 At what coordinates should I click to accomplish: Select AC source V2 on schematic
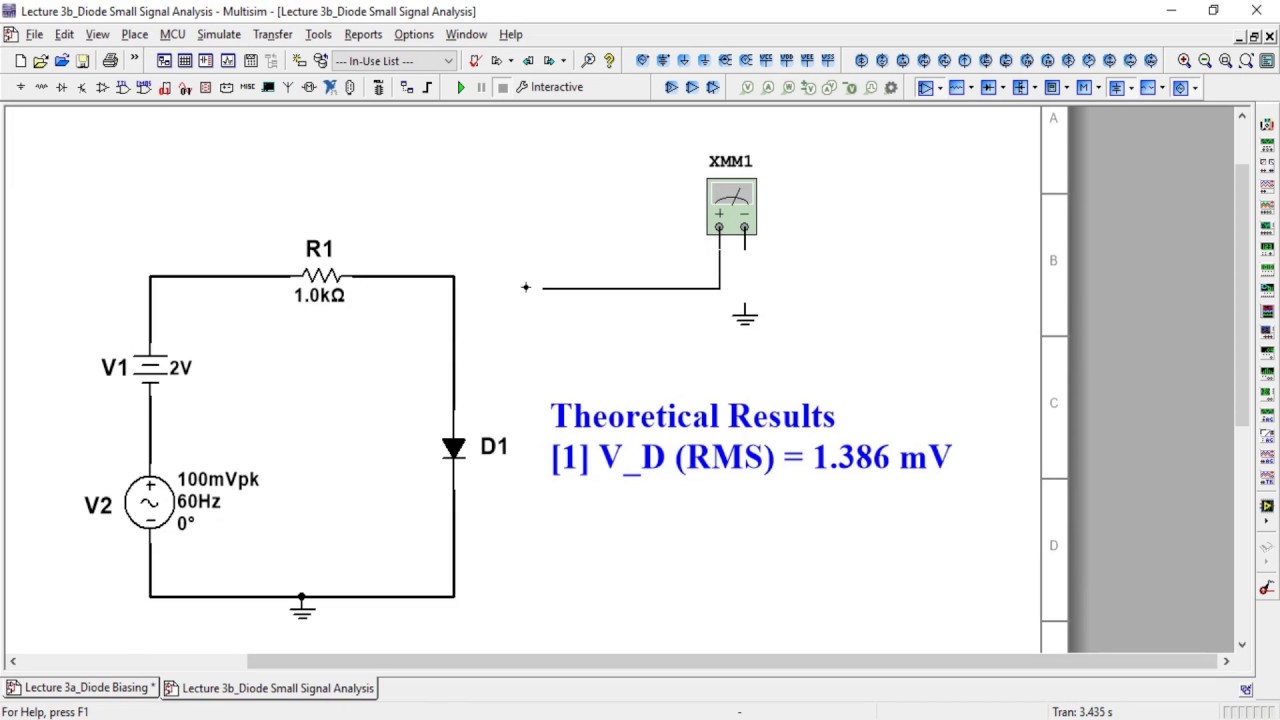click(x=149, y=502)
